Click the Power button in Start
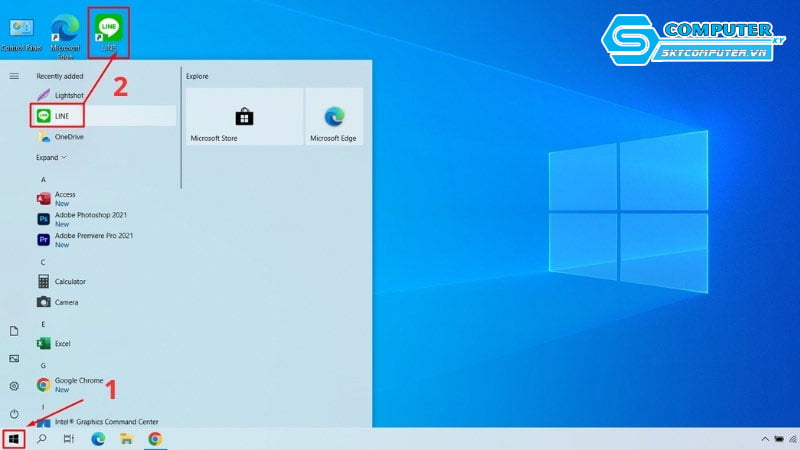 pyautogui.click(x=14, y=414)
